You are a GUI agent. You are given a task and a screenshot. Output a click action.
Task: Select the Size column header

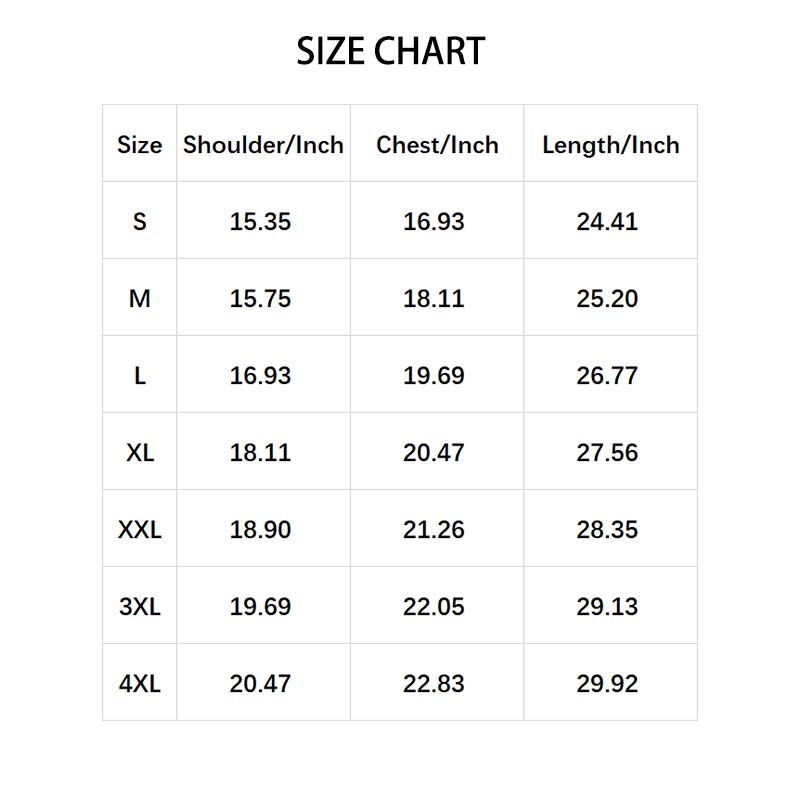click(140, 145)
